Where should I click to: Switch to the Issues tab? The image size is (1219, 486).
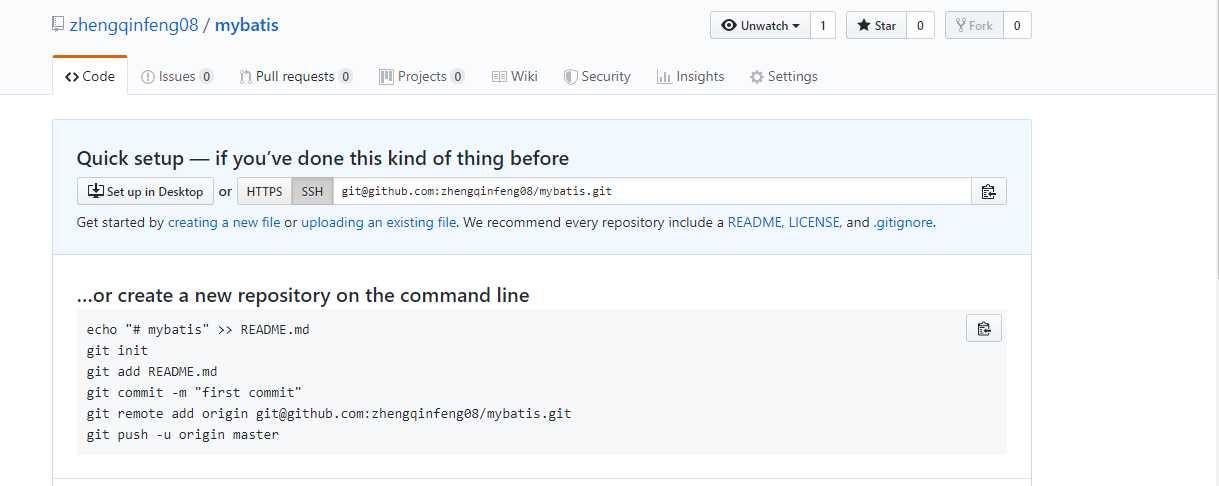177,76
